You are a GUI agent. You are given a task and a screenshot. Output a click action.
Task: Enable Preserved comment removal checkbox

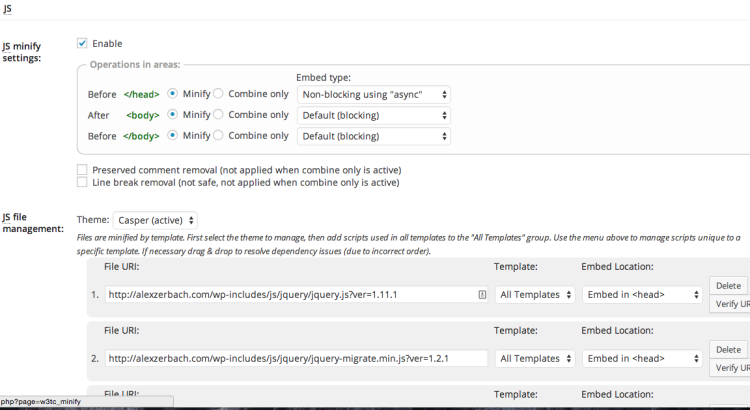pos(82,170)
